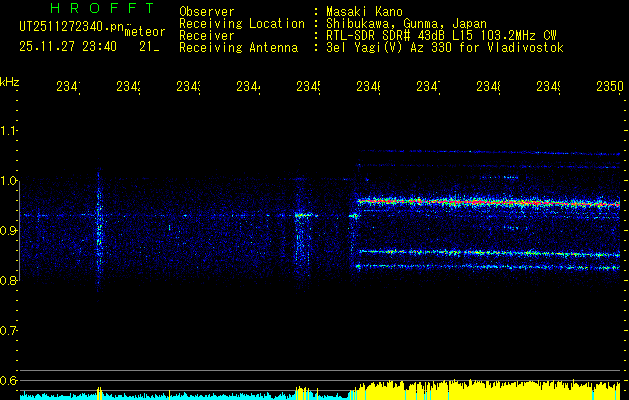The image size is (629, 400).
Task: Click the 0.9 kHz axis tick label
Action: [x=8, y=231]
